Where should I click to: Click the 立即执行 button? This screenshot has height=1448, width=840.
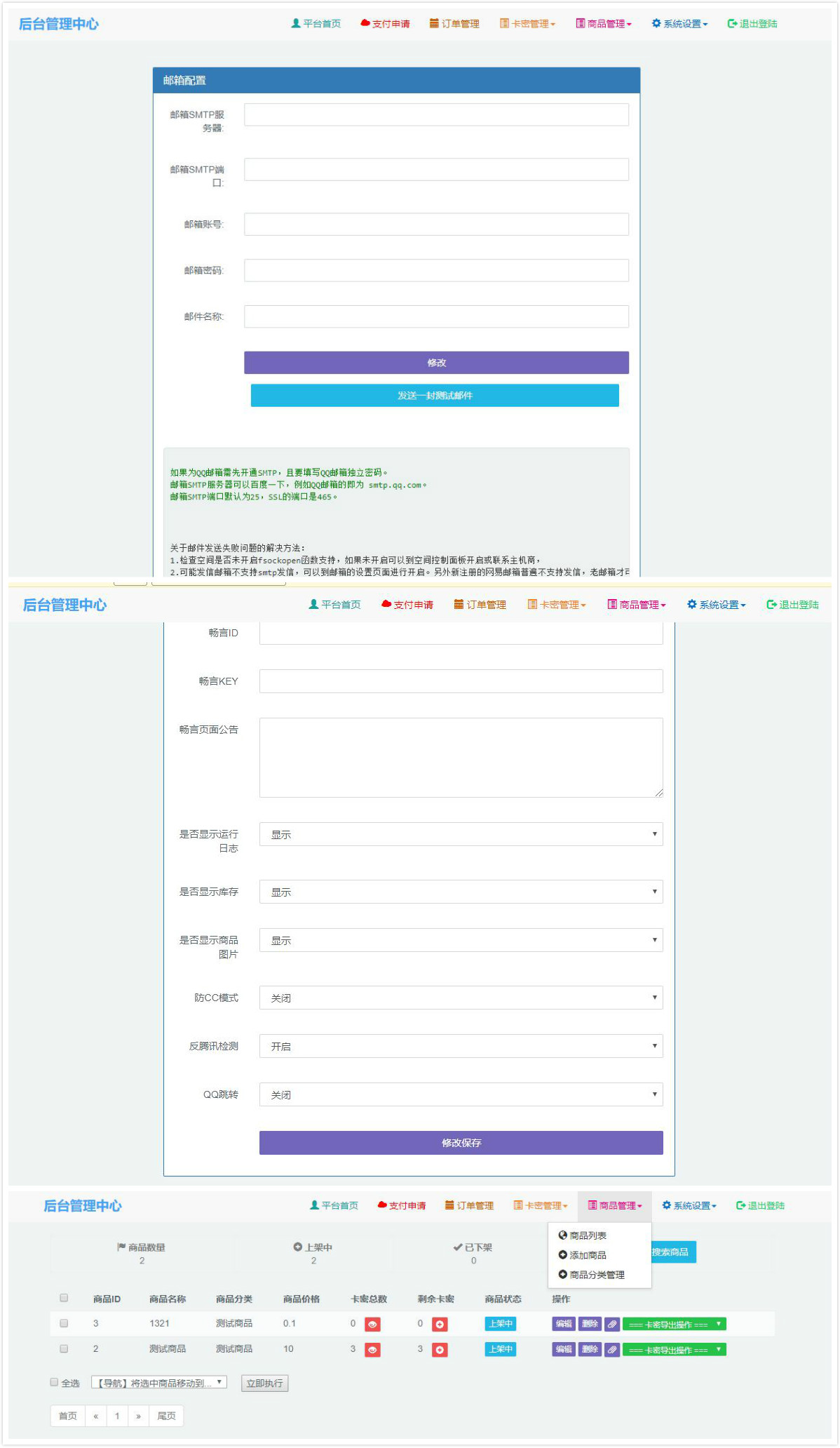265,1383
